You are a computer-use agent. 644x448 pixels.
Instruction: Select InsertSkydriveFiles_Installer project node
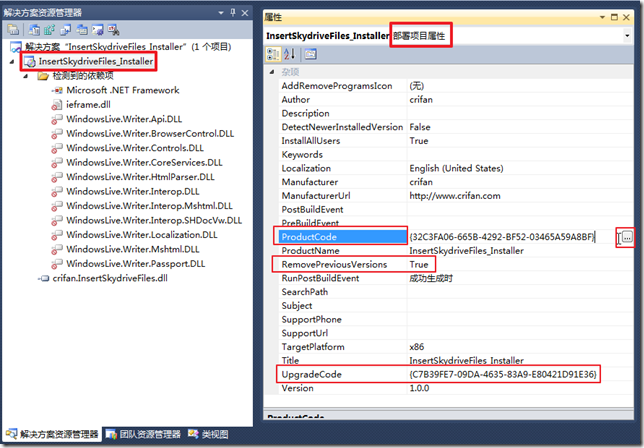96,62
